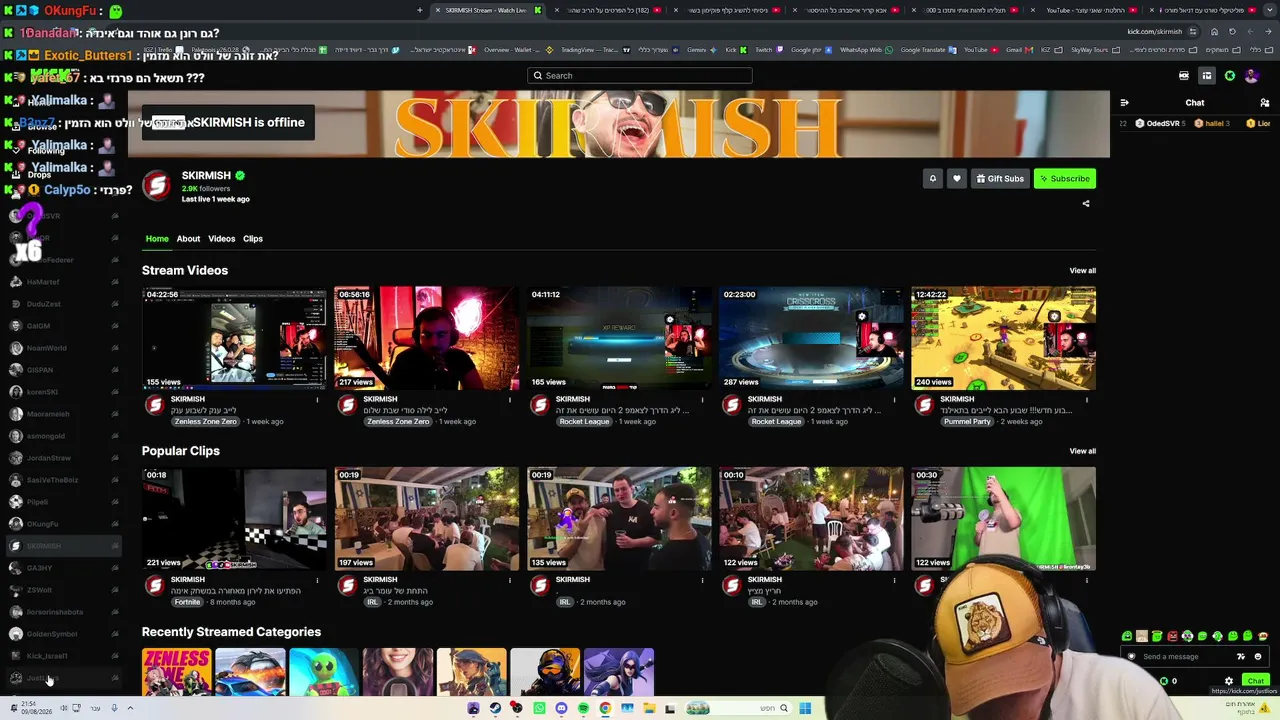The height and width of the screenshot is (720, 1280).
Task: Send message with green Chat button
Action: [1256, 681]
